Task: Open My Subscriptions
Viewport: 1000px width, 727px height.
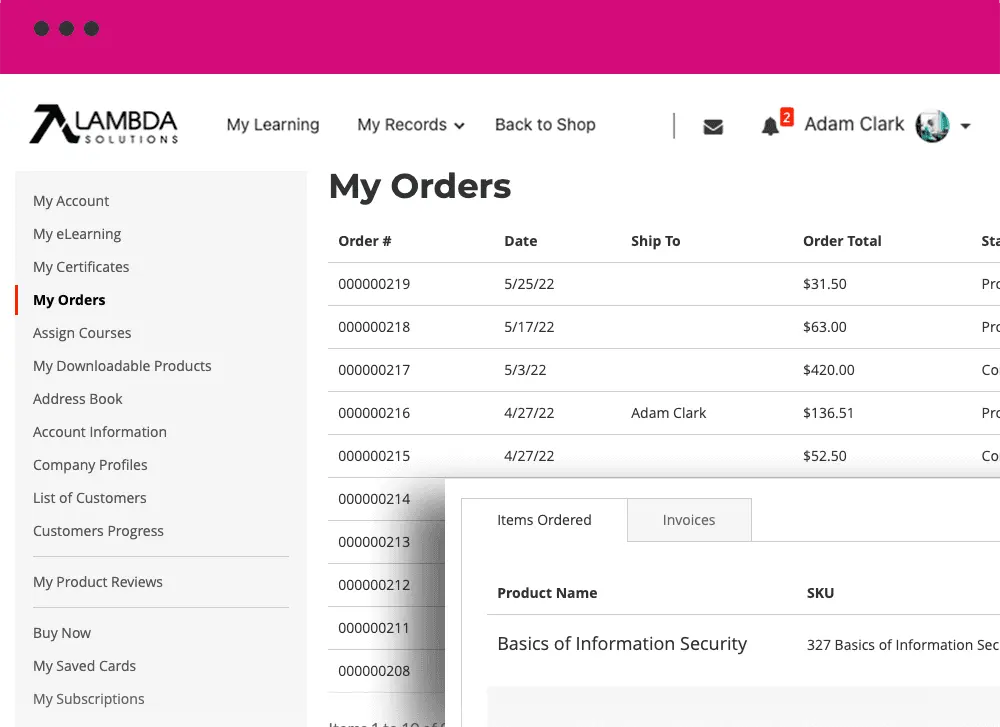Action: (x=89, y=699)
